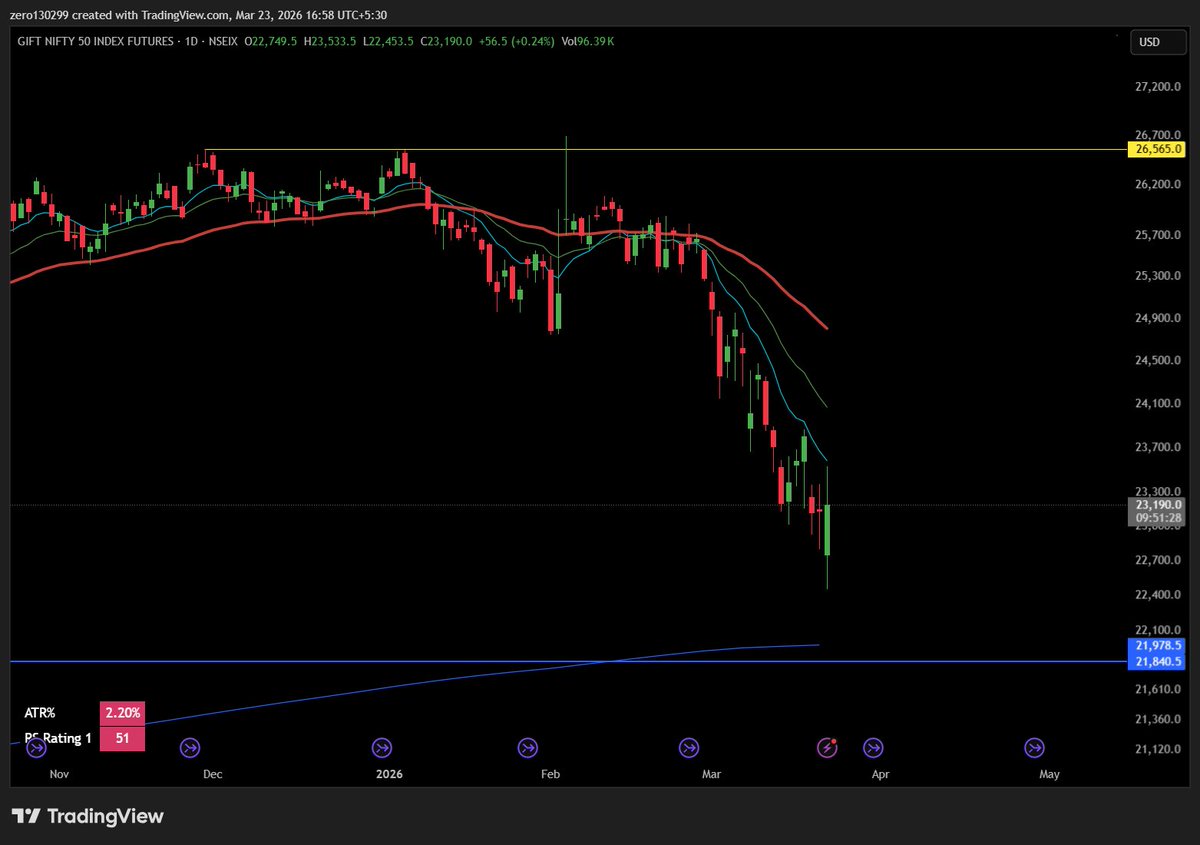Click the 23,700.0 price axis value
Image resolution: width=1200 pixels, height=845 pixels.
[x=1158, y=447]
